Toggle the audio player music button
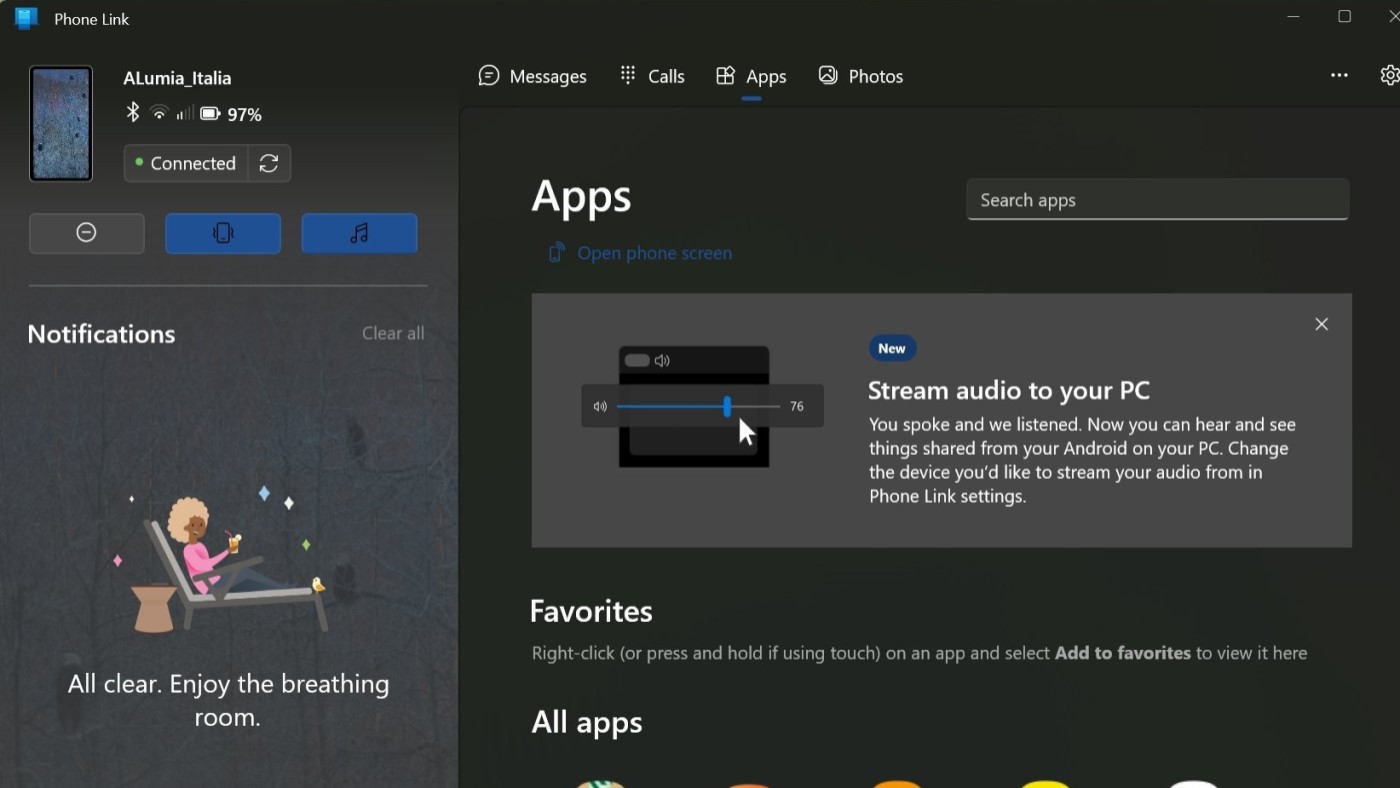Image resolution: width=1400 pixels, height=788 pixels. click(x=359, y=233)
